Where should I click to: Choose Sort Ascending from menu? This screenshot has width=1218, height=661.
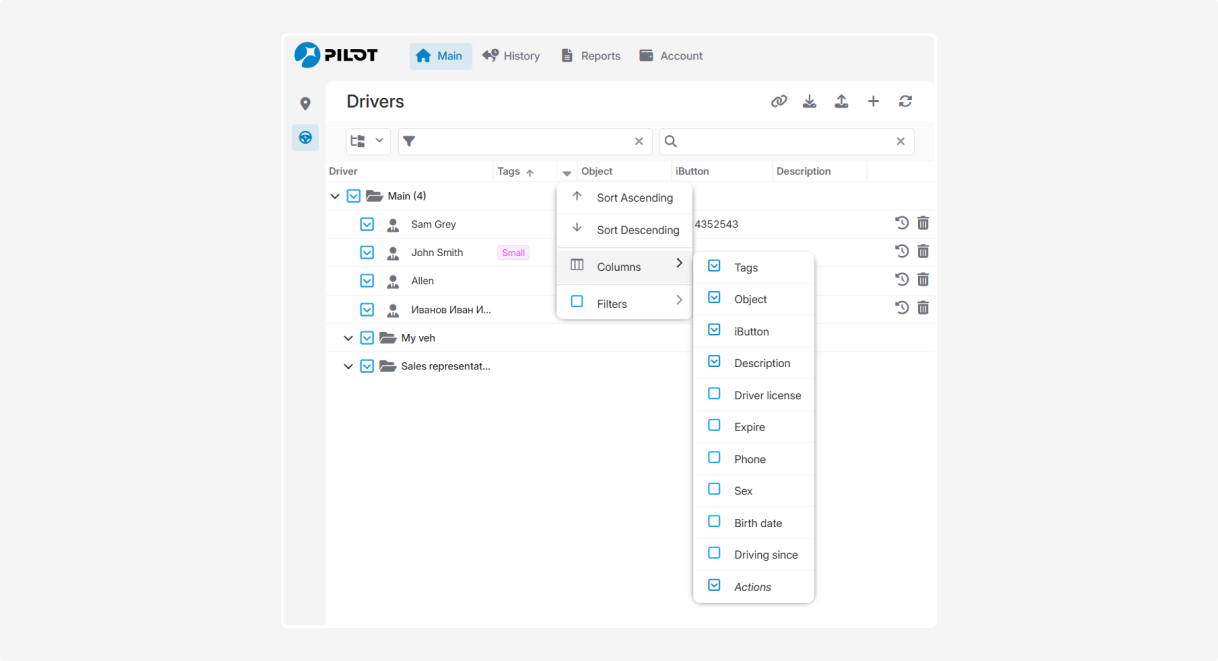pos(634,198)
